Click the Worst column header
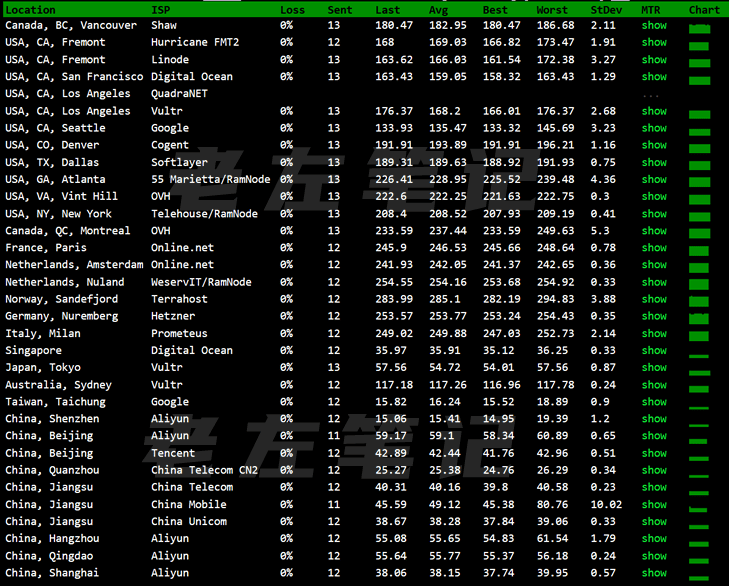This screenshot has height=586, width=729. coord(552,10)
